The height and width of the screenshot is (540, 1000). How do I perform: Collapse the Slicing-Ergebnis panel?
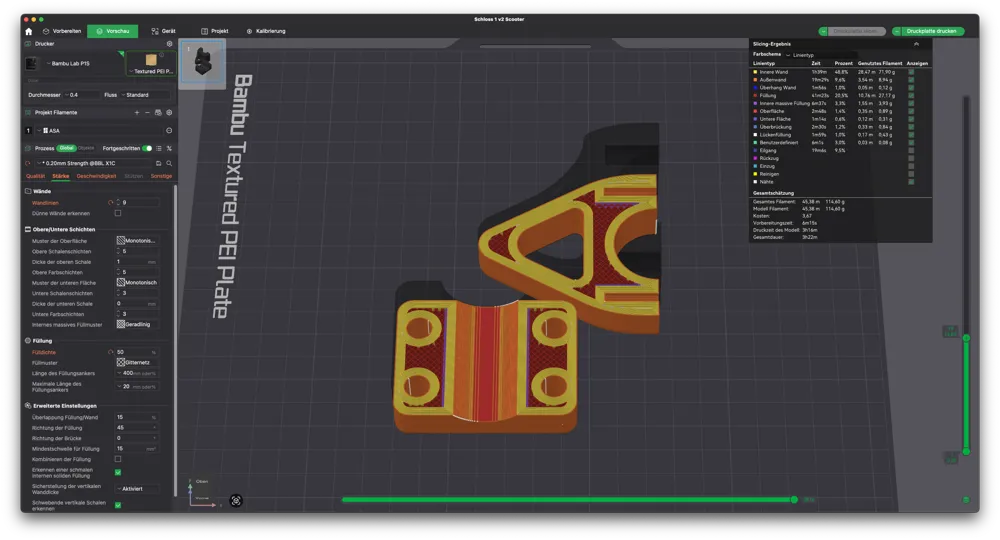(x=916, y=44)
